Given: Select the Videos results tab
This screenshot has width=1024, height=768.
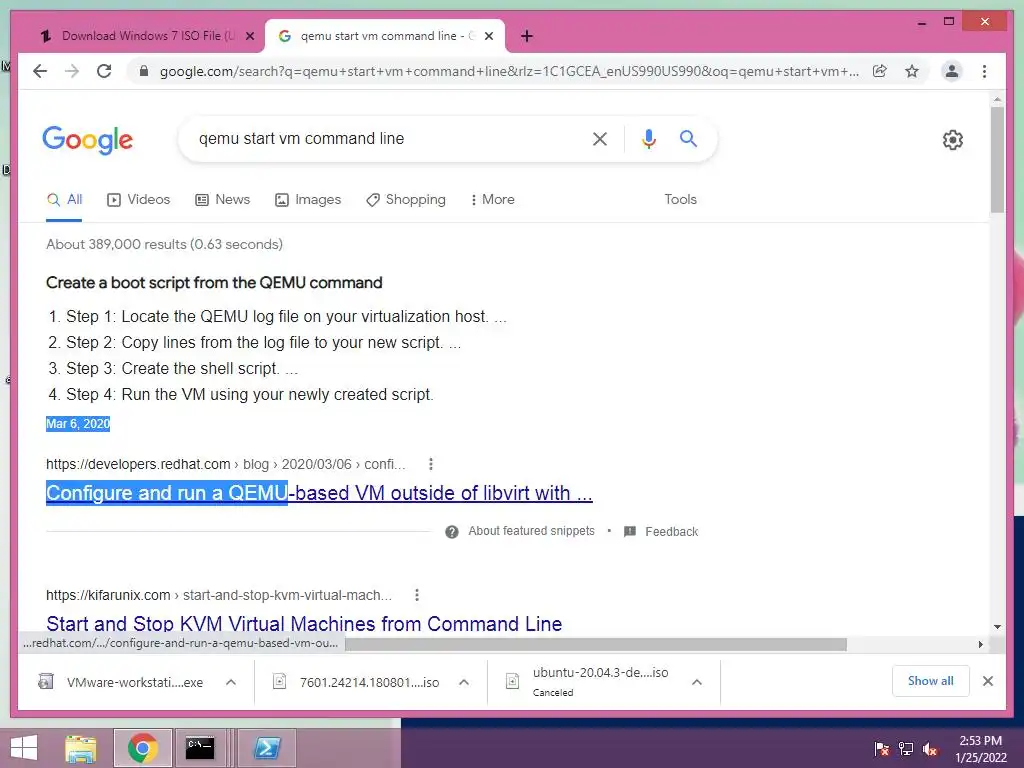Looking at the screenshot, I should tap(138, 199).
